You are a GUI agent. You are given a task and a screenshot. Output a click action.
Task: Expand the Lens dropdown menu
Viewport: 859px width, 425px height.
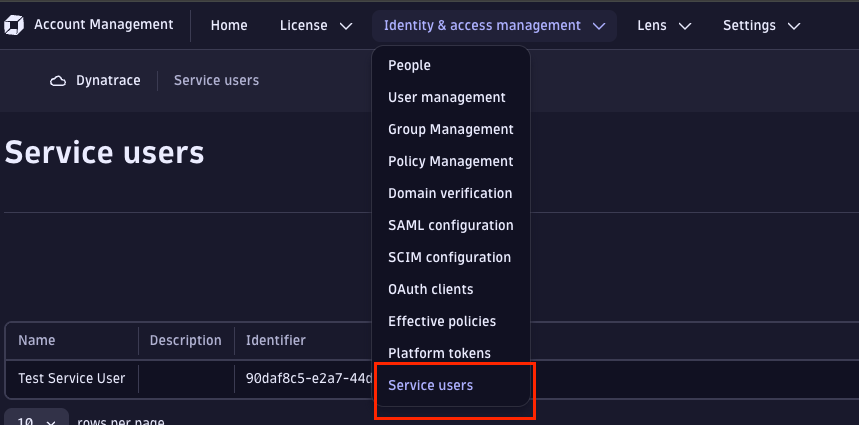point(664,25)
